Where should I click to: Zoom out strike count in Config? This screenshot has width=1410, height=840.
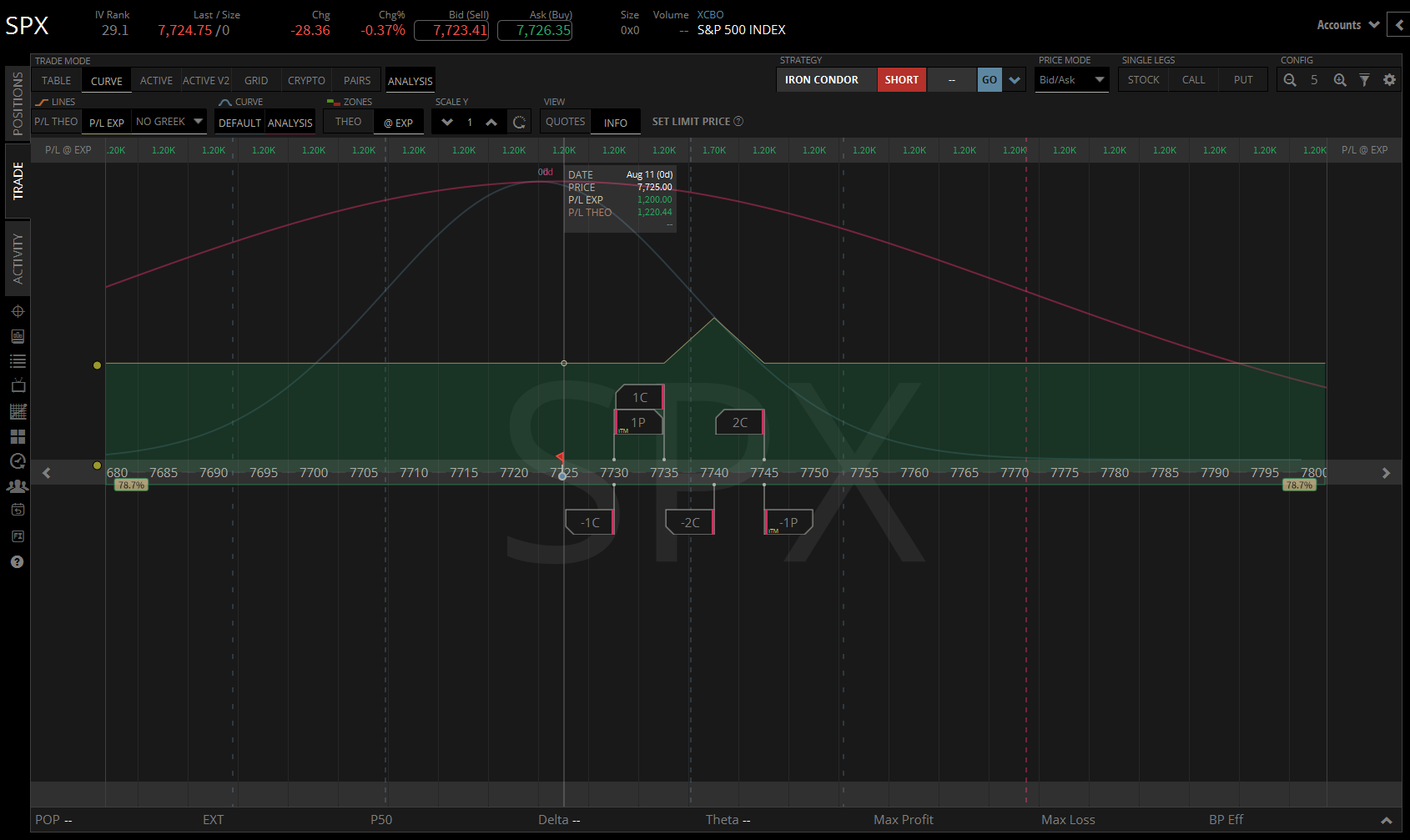[x=1290, y=80]
